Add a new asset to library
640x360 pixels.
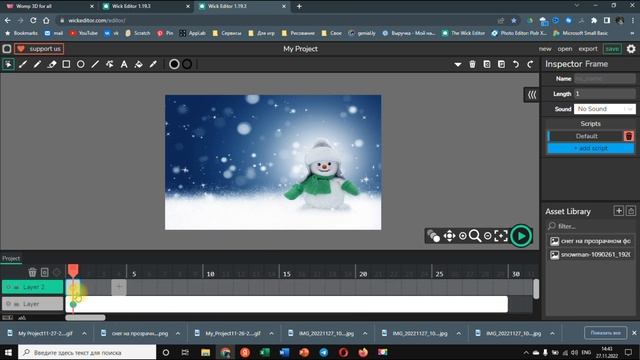point(619,211)
